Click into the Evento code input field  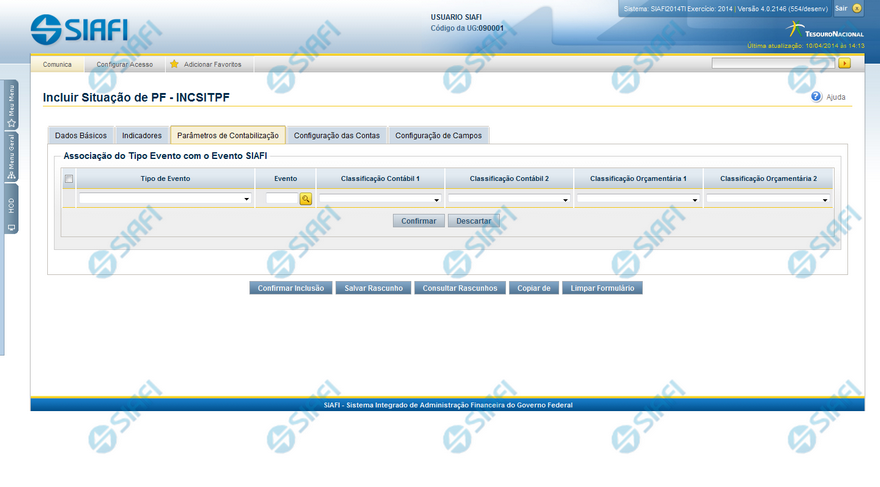[282, 199]
